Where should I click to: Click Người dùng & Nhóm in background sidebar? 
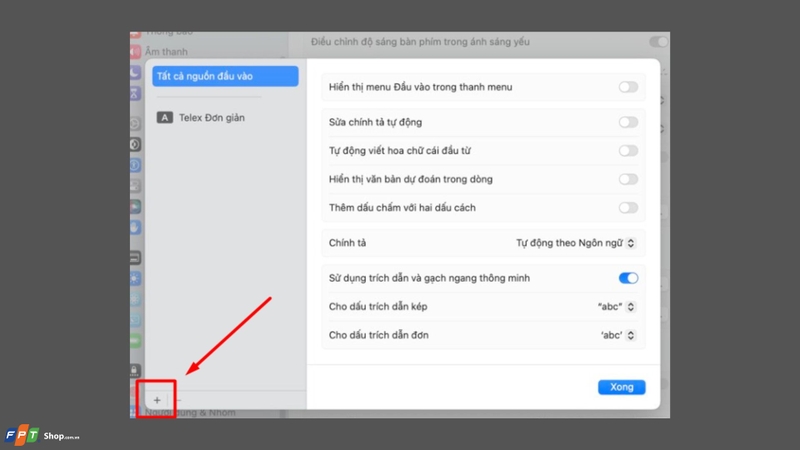click(x=190, y=412)
